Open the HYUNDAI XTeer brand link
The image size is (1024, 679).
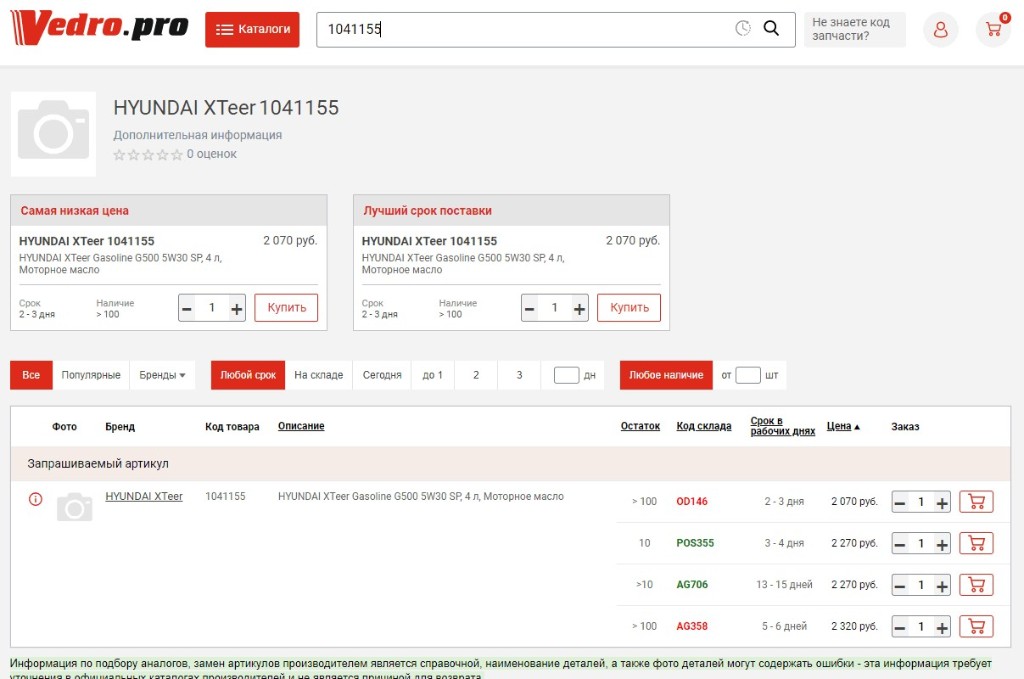144,497
